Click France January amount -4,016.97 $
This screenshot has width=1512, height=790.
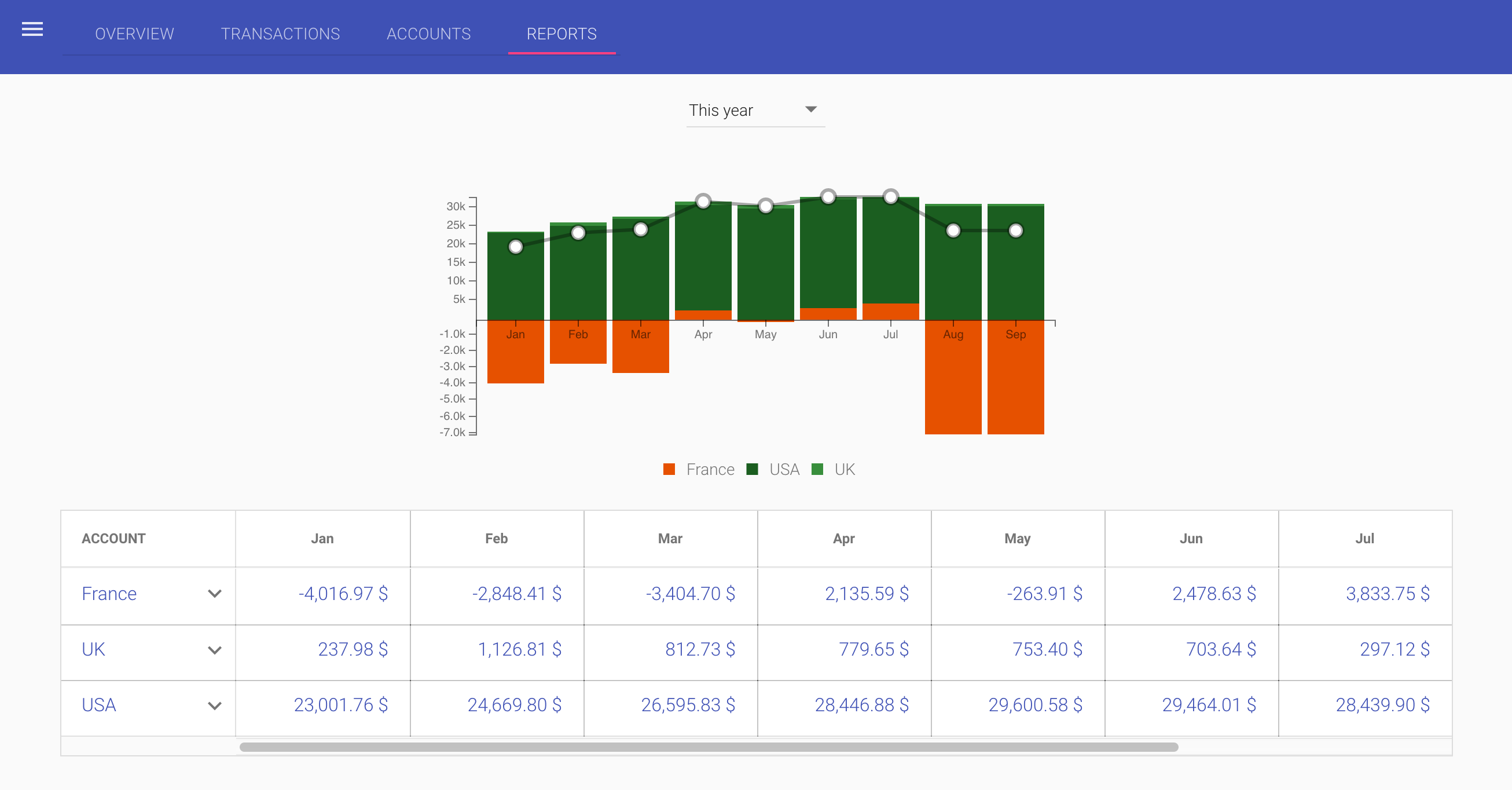[x=343, y=594]
